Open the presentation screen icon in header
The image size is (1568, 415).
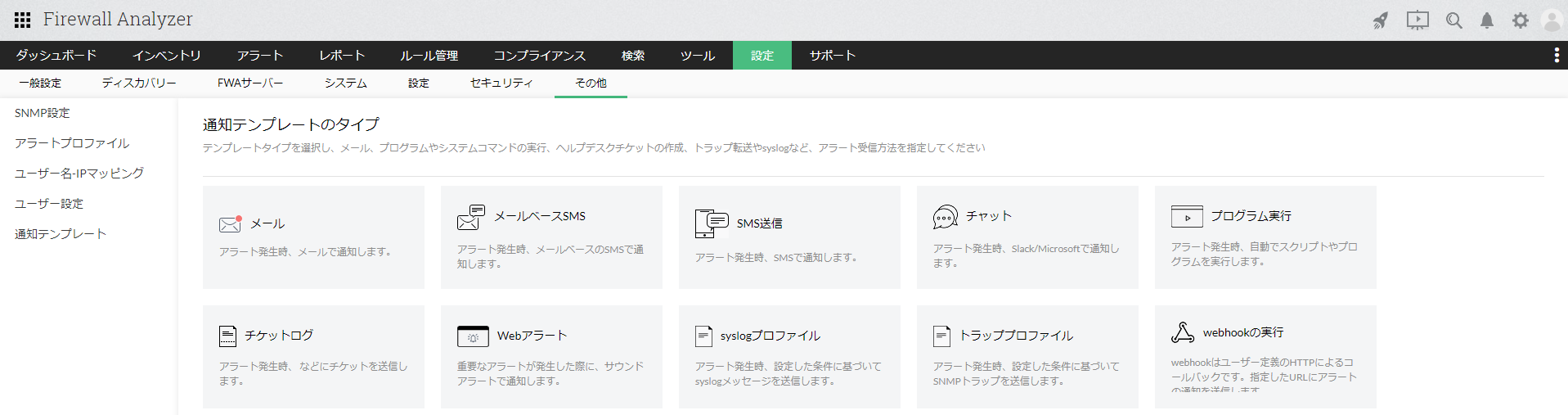point(1417,20)
